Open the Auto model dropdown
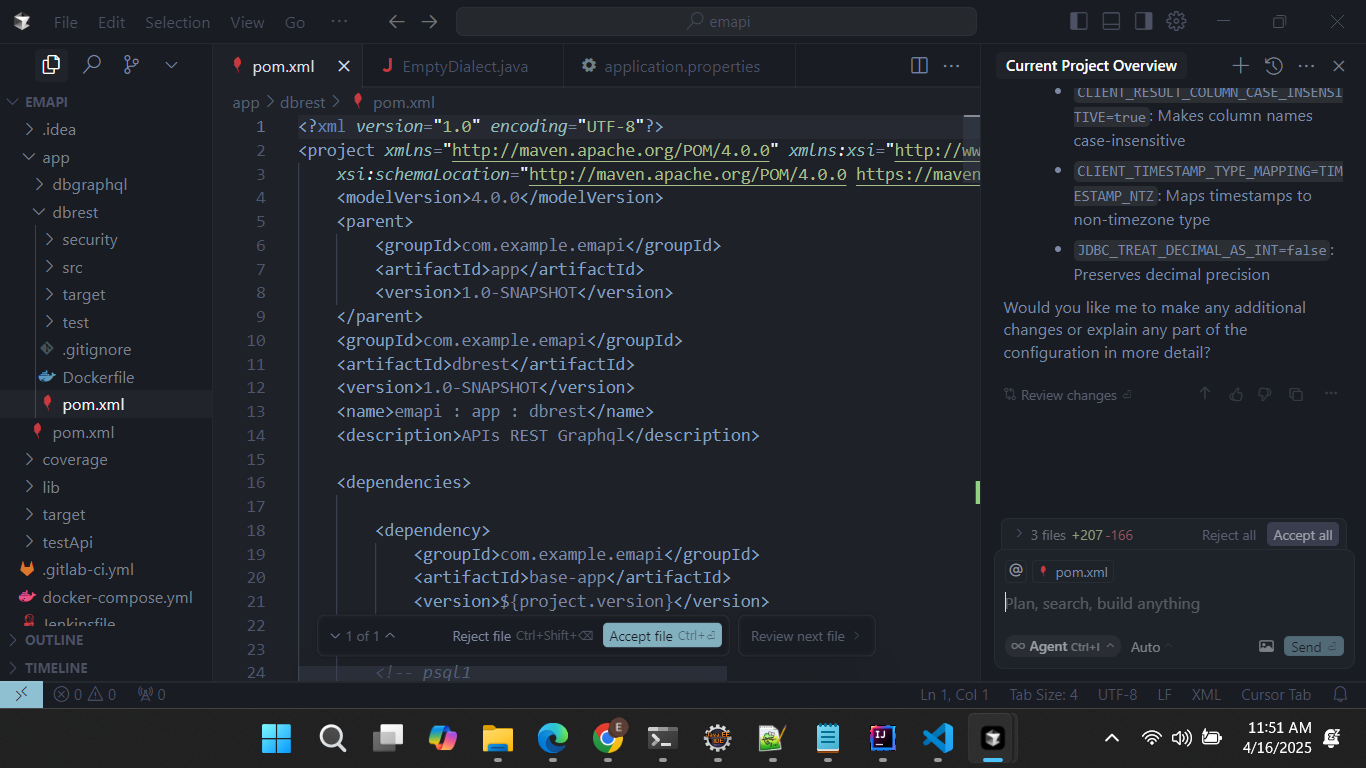The image size is (1366, 768). click(x=1151, y=647)
